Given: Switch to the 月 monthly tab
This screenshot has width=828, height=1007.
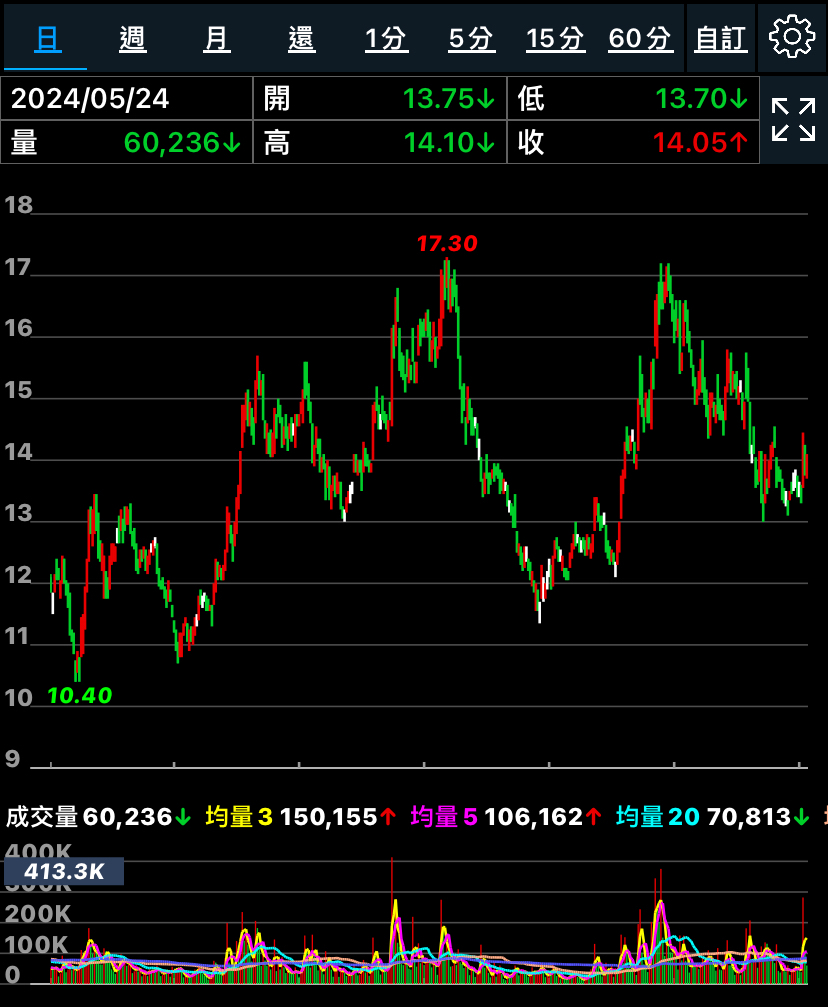Looking at the screenshot, I should [216, 39].
